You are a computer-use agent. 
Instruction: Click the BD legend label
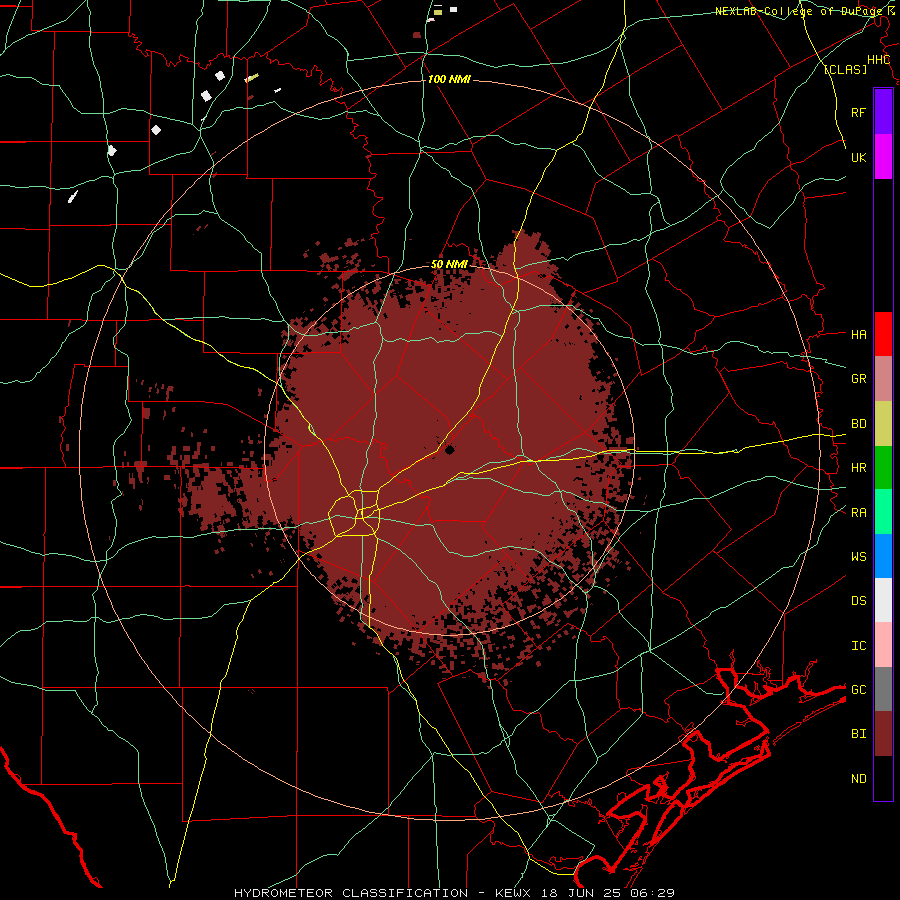click(x=859, y=424)
